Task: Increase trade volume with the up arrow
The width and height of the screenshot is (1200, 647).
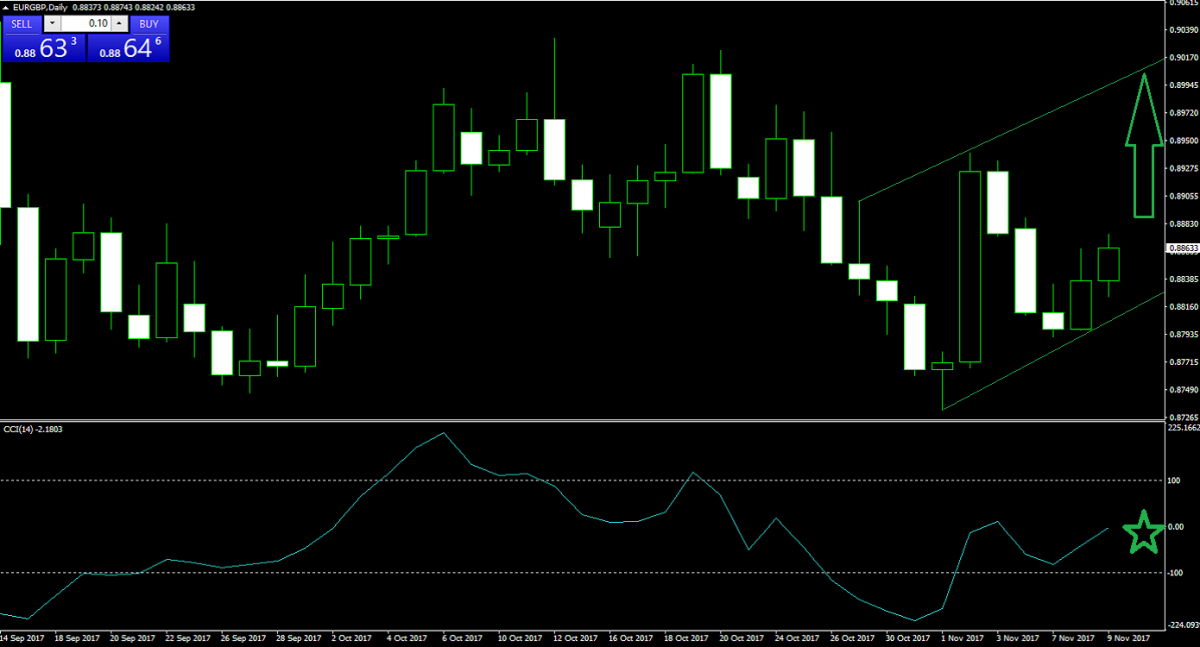Action: point(119,23)
